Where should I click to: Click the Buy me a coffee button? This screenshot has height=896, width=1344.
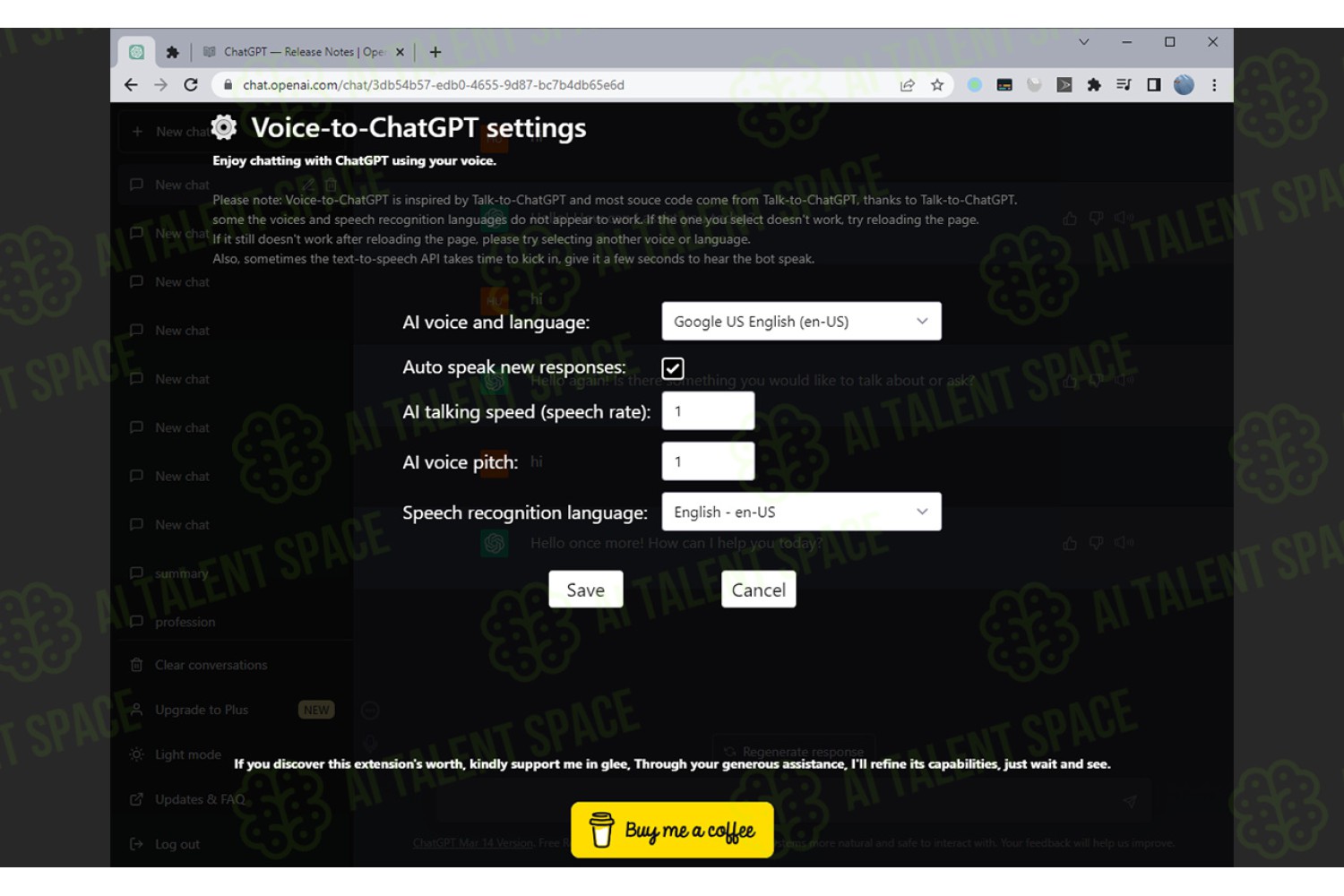tap(672, 830)
